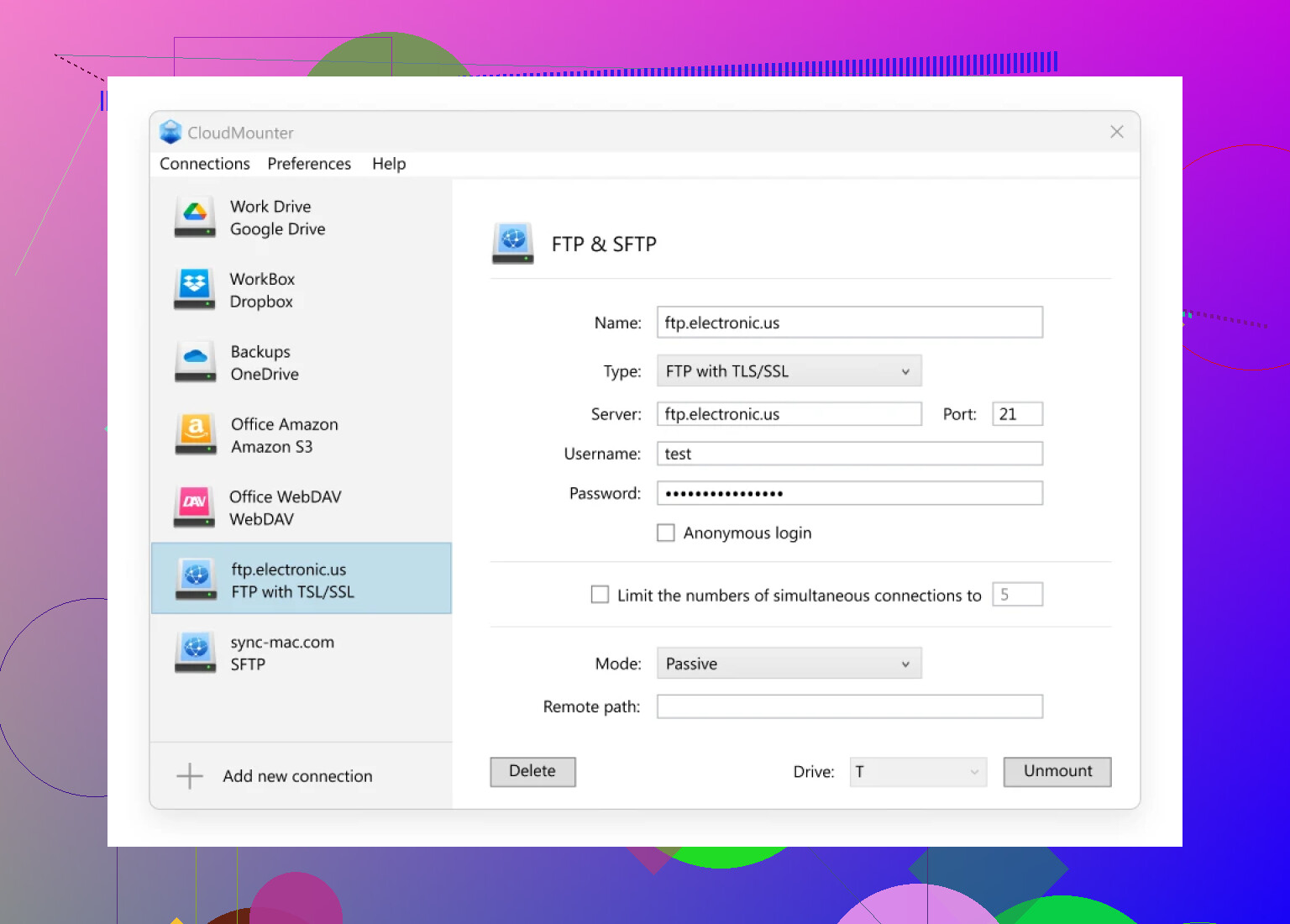Click the plus icon for new connection
Viewport: 1290px width, 924px height.
[x=190, y=776]
